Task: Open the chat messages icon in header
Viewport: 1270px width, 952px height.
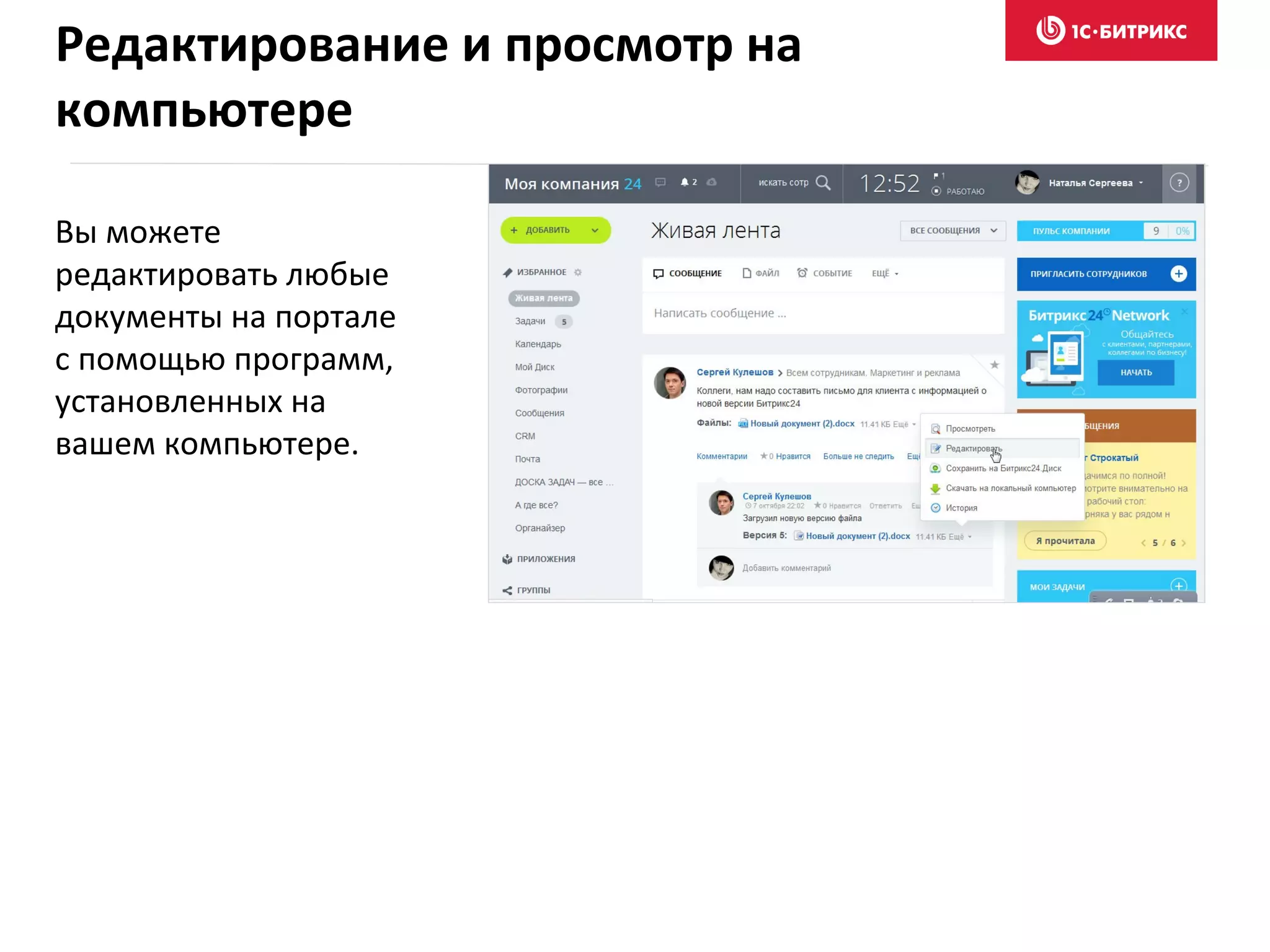Action: 660,182
